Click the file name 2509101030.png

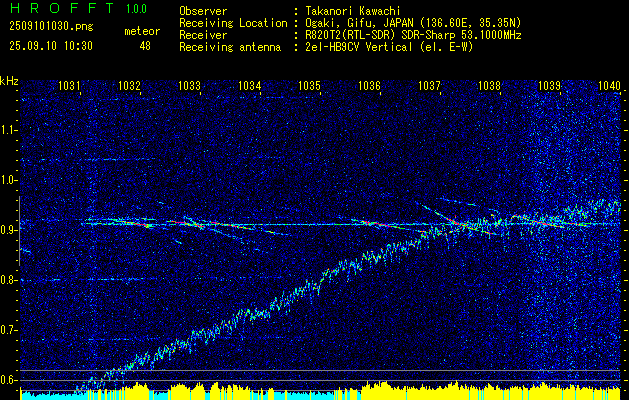tap(51, 27)
